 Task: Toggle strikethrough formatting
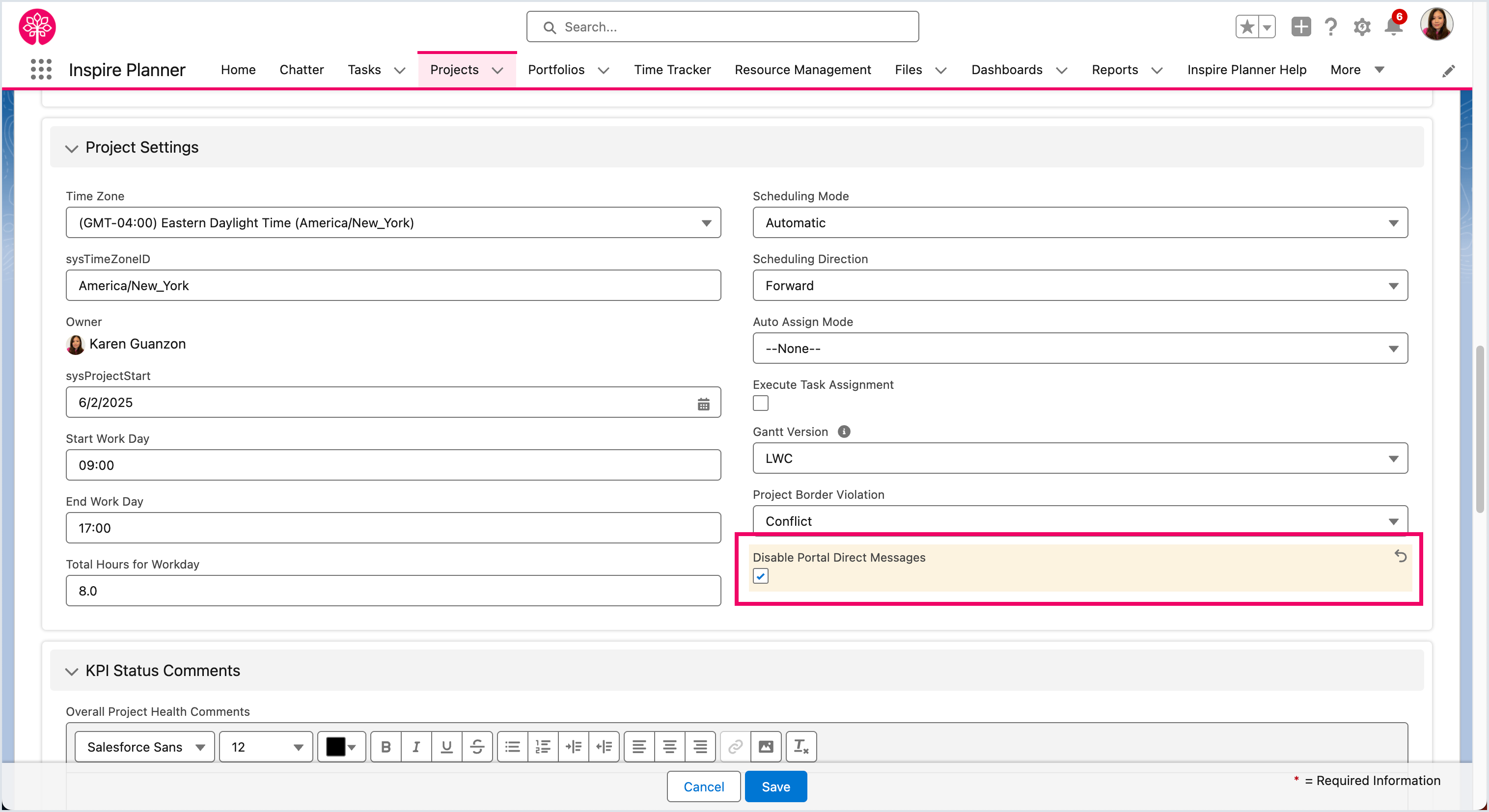477,747
